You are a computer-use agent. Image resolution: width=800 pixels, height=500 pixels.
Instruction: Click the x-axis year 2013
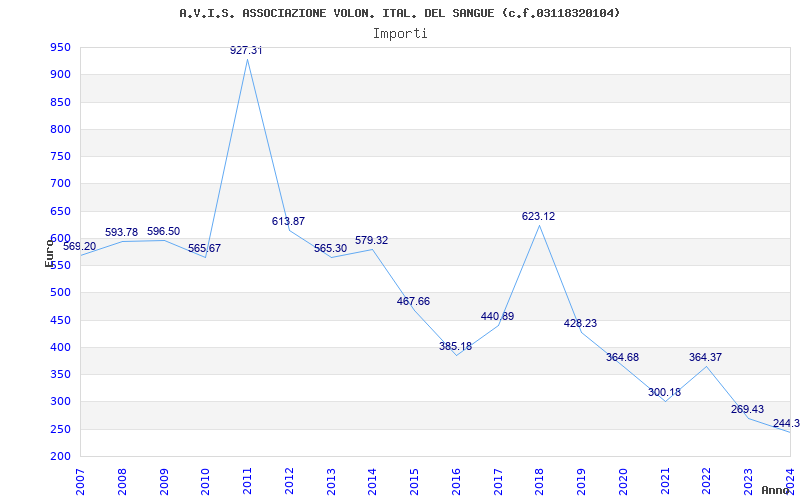(331, 482)
